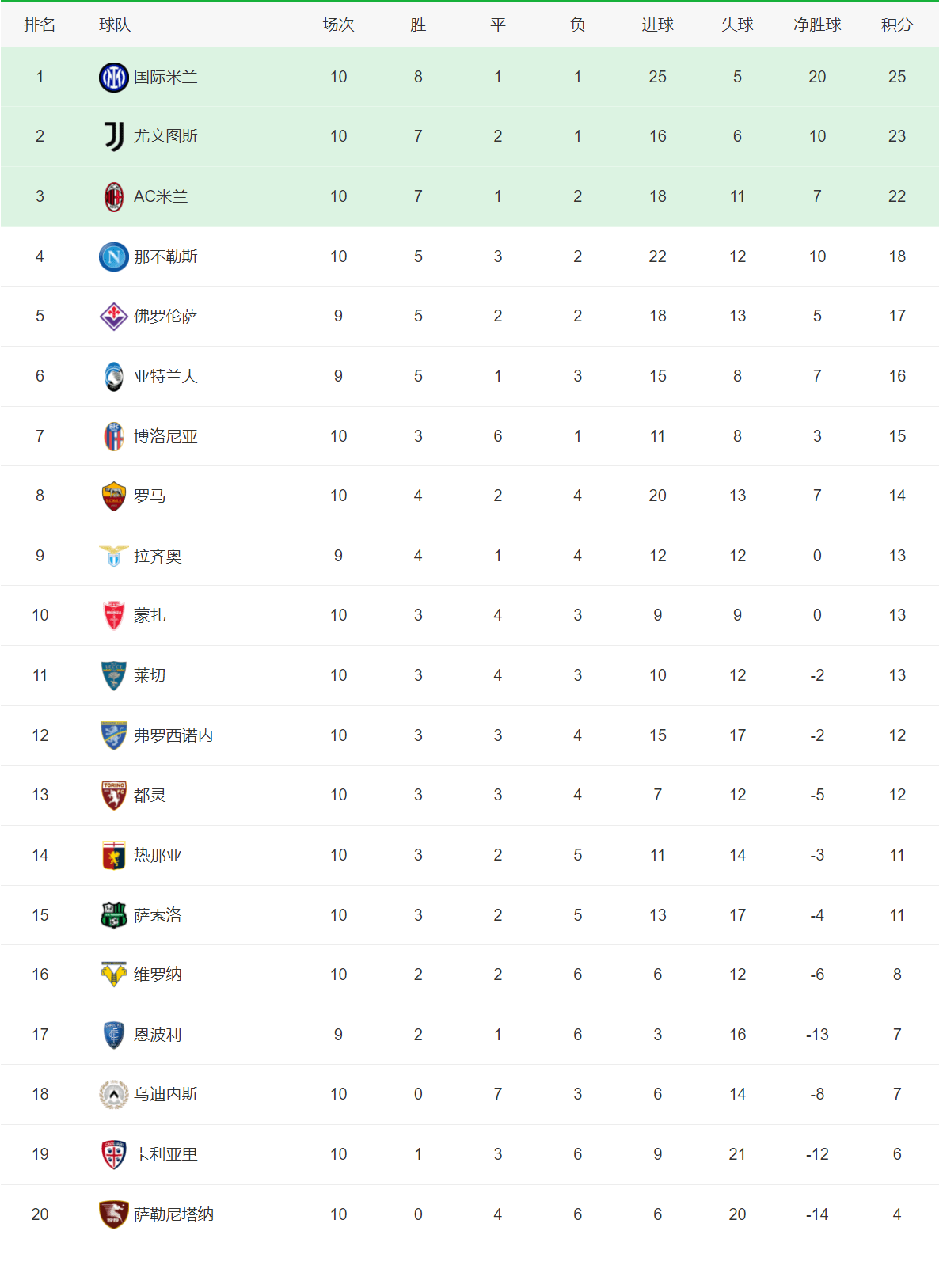
Task: Open the 乌迪内斯 team link
Action: click(165, 1094)
